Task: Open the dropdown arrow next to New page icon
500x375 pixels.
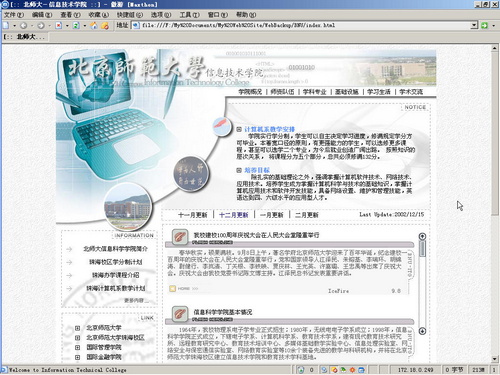Action: [14, 25]
